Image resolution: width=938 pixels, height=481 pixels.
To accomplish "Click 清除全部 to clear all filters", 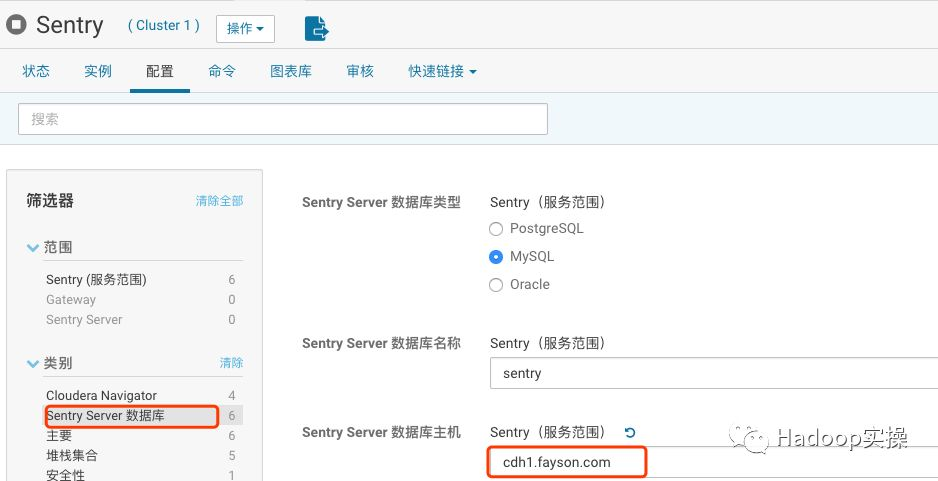I will 220,201.
